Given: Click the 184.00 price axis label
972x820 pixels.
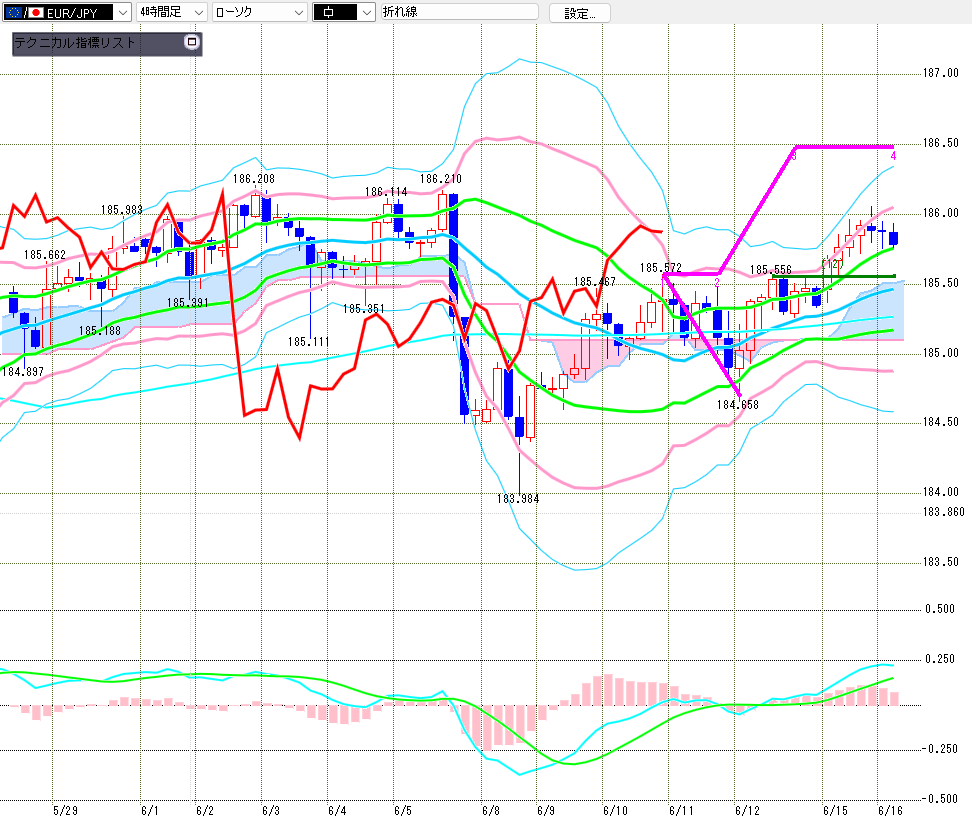Looking at the screenshot, I should click(941, 492).
